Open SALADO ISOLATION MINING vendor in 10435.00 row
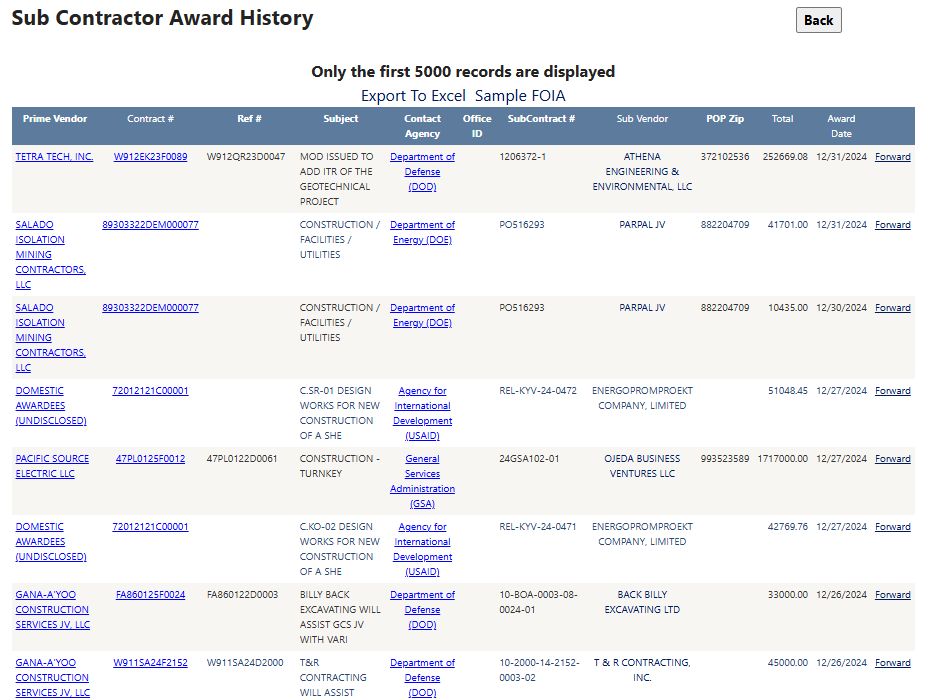Screen dimensions: 940x700 tap(50, 337)
